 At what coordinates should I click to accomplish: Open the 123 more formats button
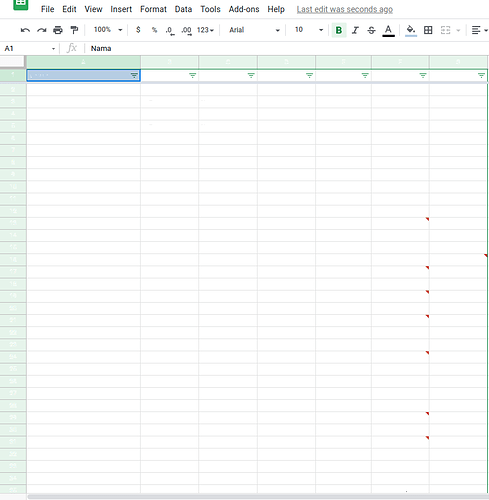(x=205, y=30)
